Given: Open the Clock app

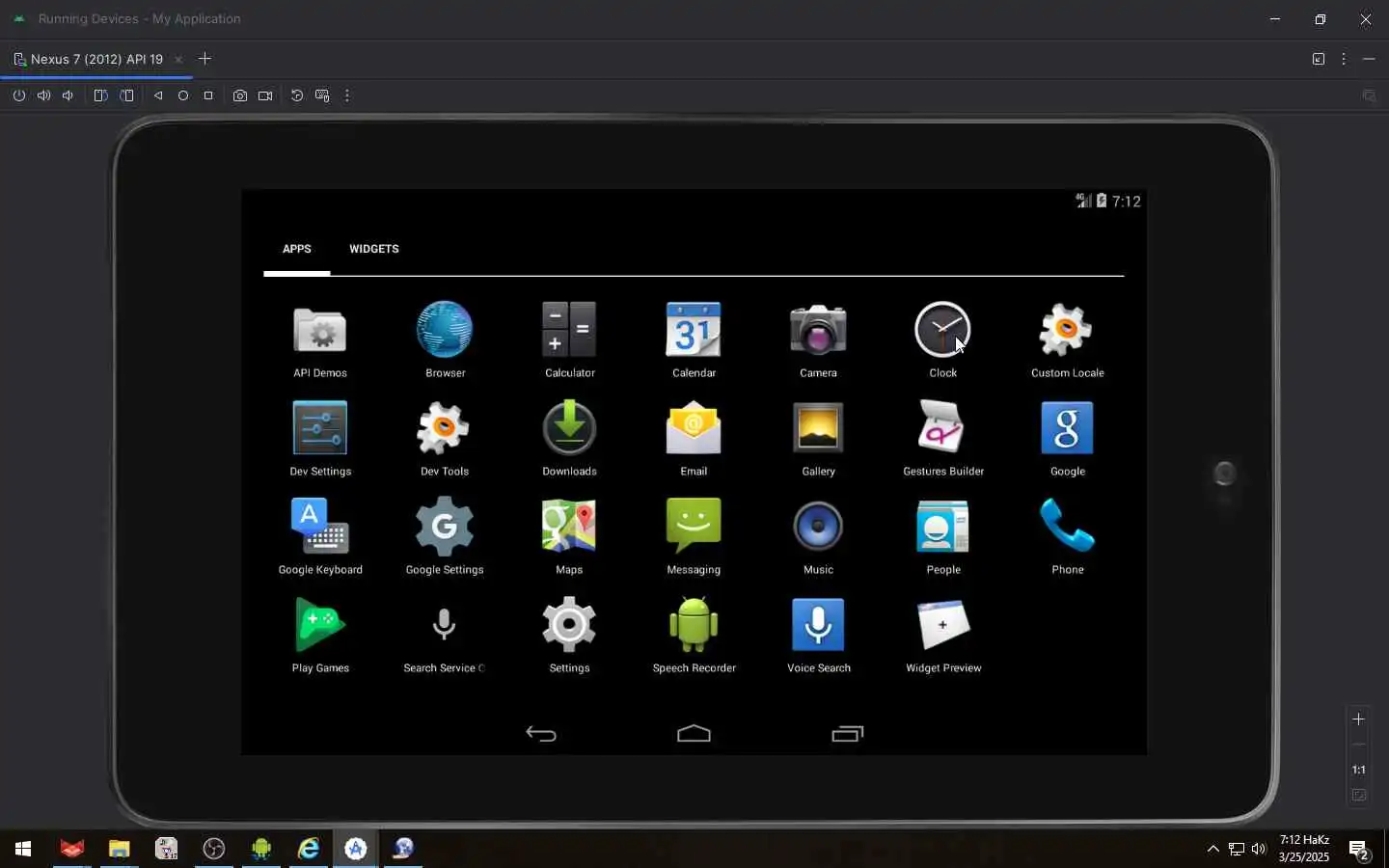Looking at the screenshot, I should [942, 340].
